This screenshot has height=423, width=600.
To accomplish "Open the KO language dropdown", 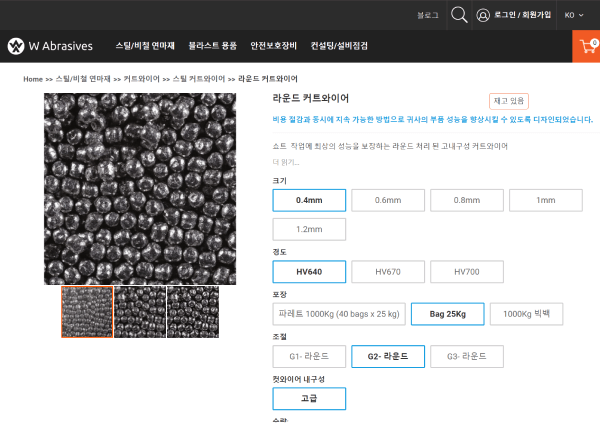I will (574, 15).
